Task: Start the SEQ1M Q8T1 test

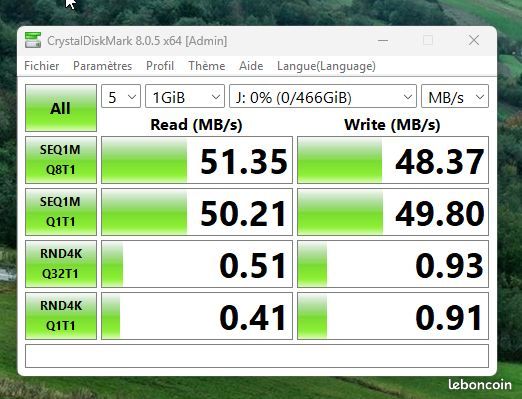Action: 61,160
